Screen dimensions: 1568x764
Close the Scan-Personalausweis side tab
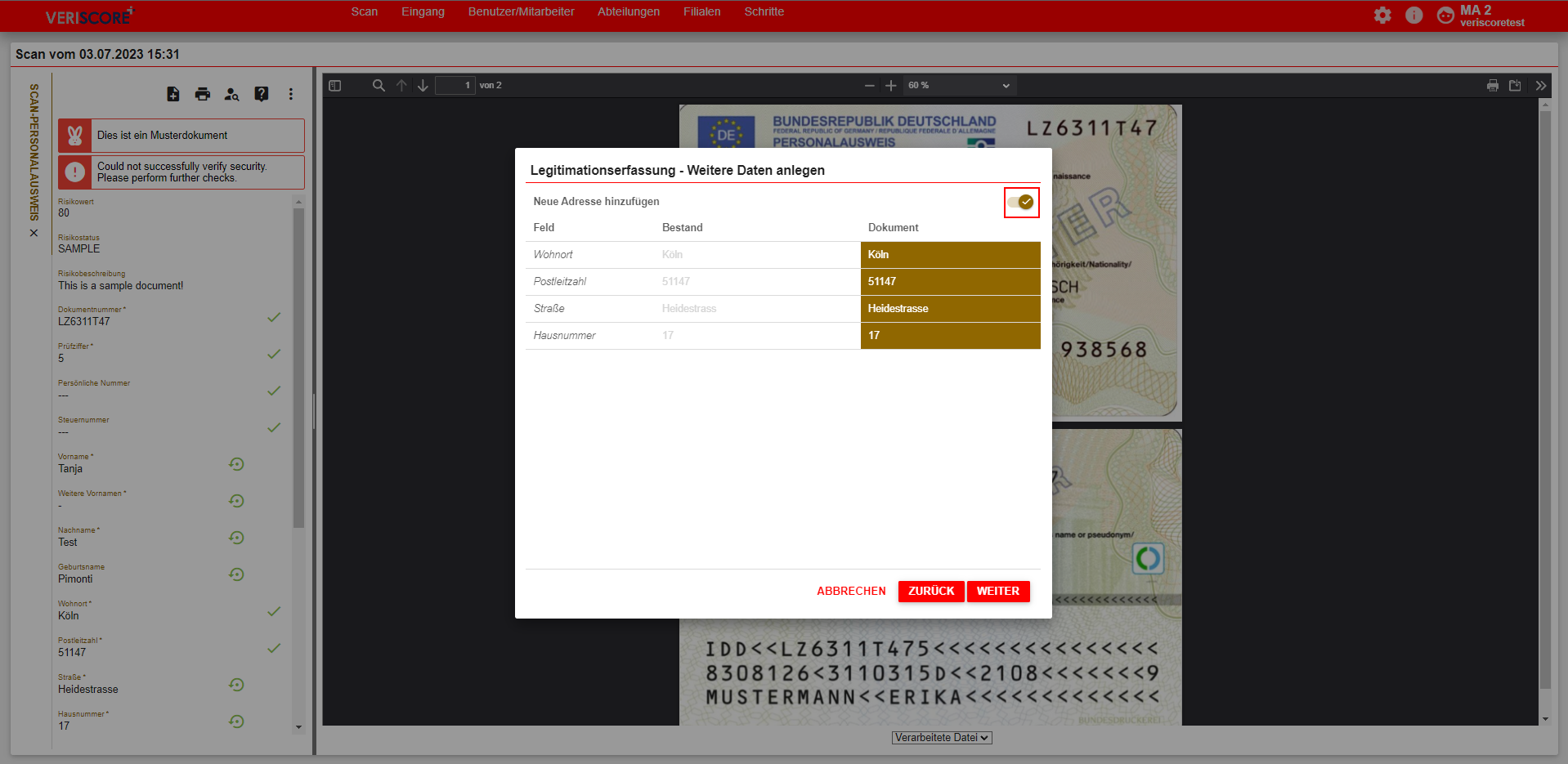(x=34, y=233)
